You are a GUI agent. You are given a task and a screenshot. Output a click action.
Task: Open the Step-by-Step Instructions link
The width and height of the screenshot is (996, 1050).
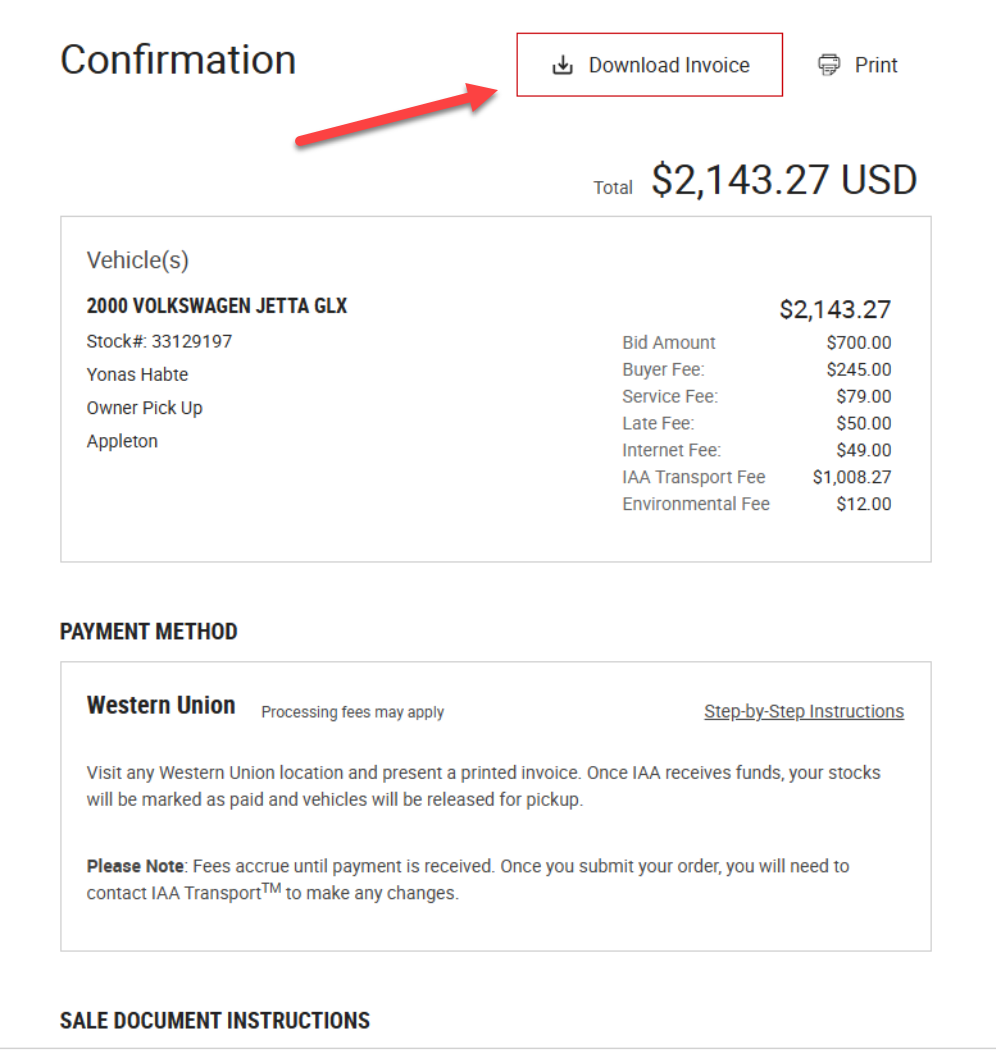(x=804, y=712)
